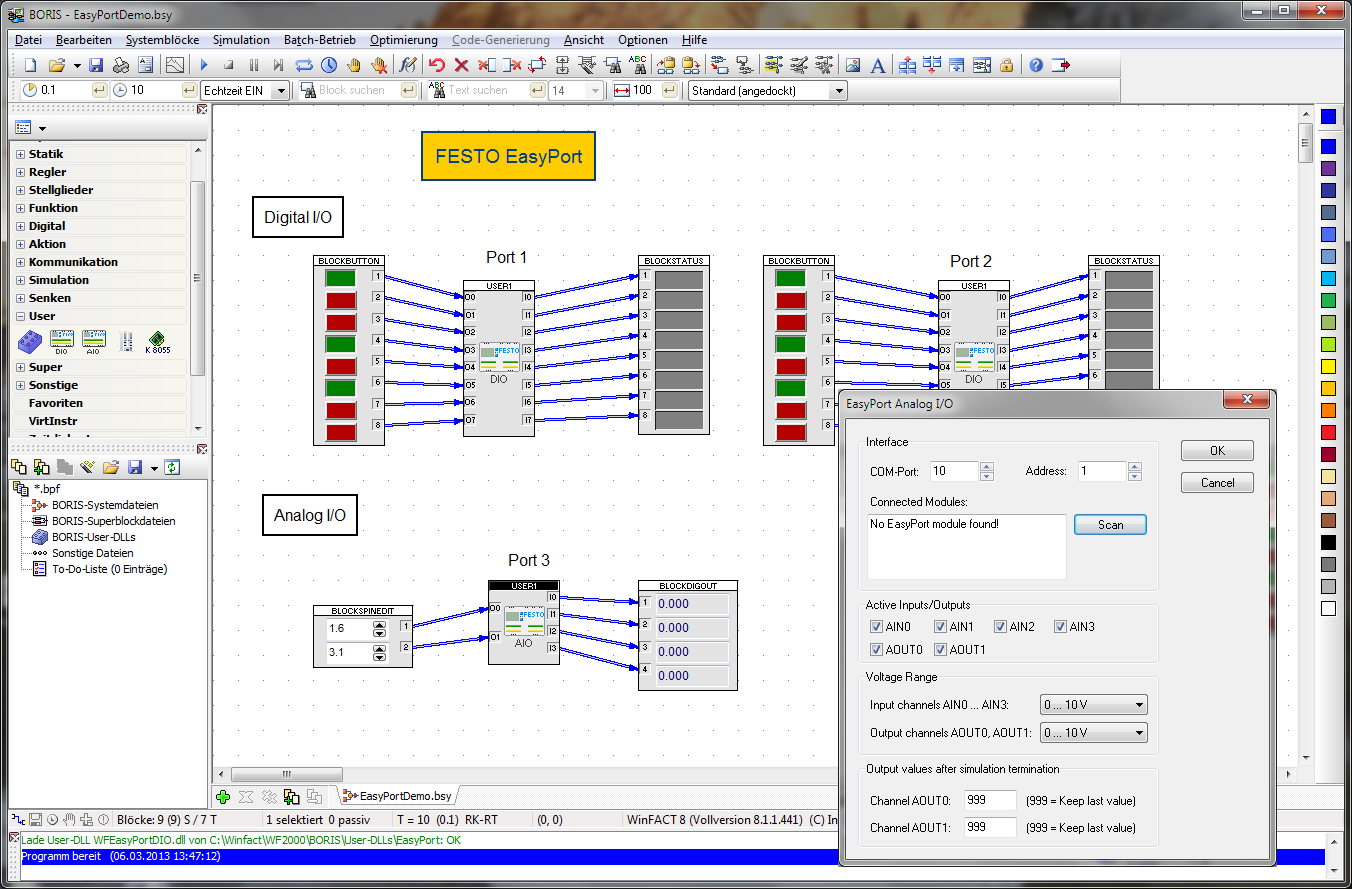Select the AIO user block icon
1352x889 pixels.
(x=93, y=341)
